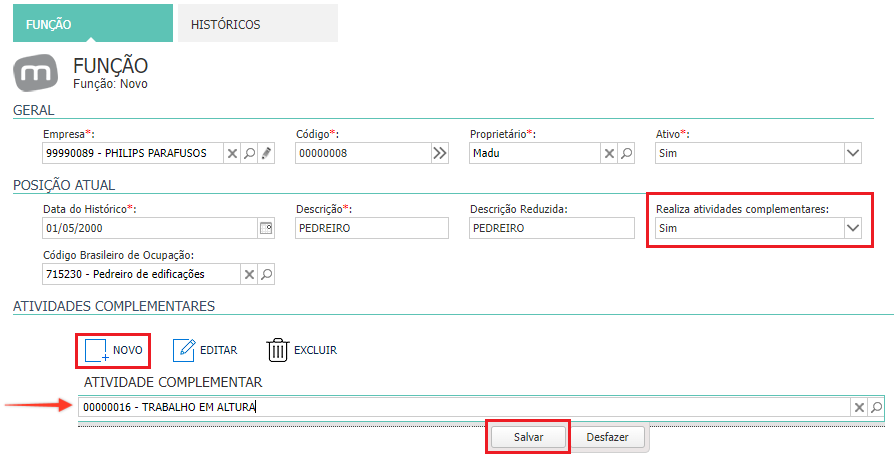This screenshot has height=472, width=894.
Task: Focus the Empresa input field
Action: coord(133,153)
